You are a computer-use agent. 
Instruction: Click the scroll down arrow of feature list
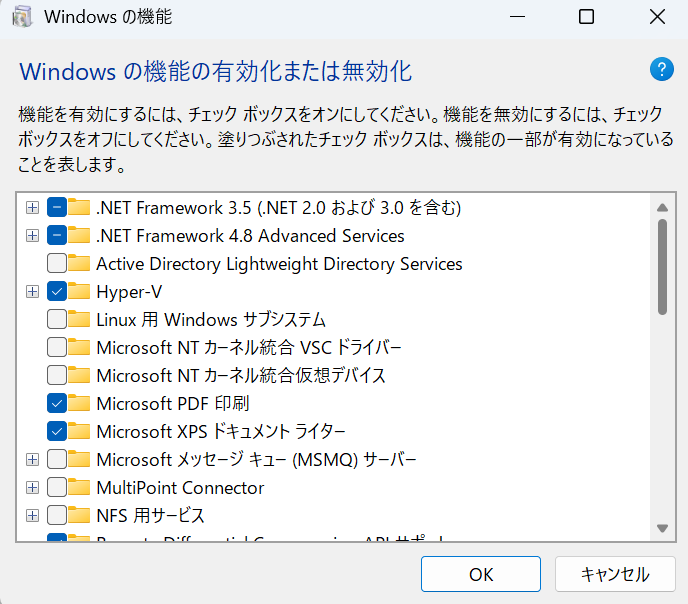661,527
